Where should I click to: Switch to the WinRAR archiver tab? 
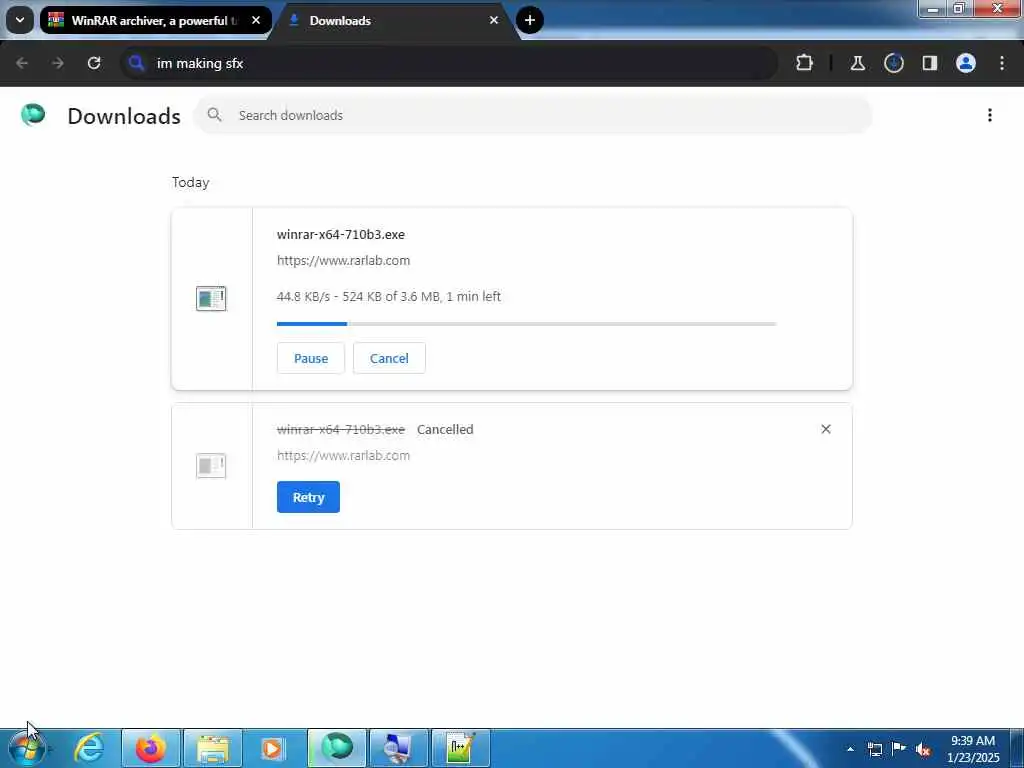155,20
